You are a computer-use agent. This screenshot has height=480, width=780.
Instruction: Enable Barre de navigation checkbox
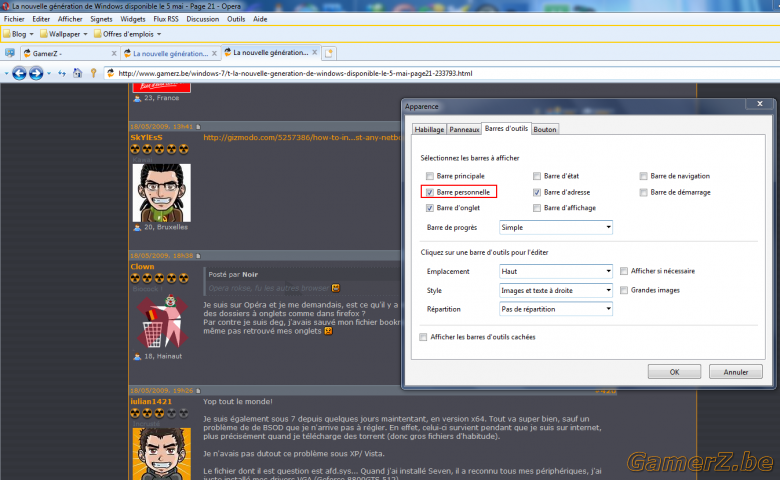click(643, 176)
